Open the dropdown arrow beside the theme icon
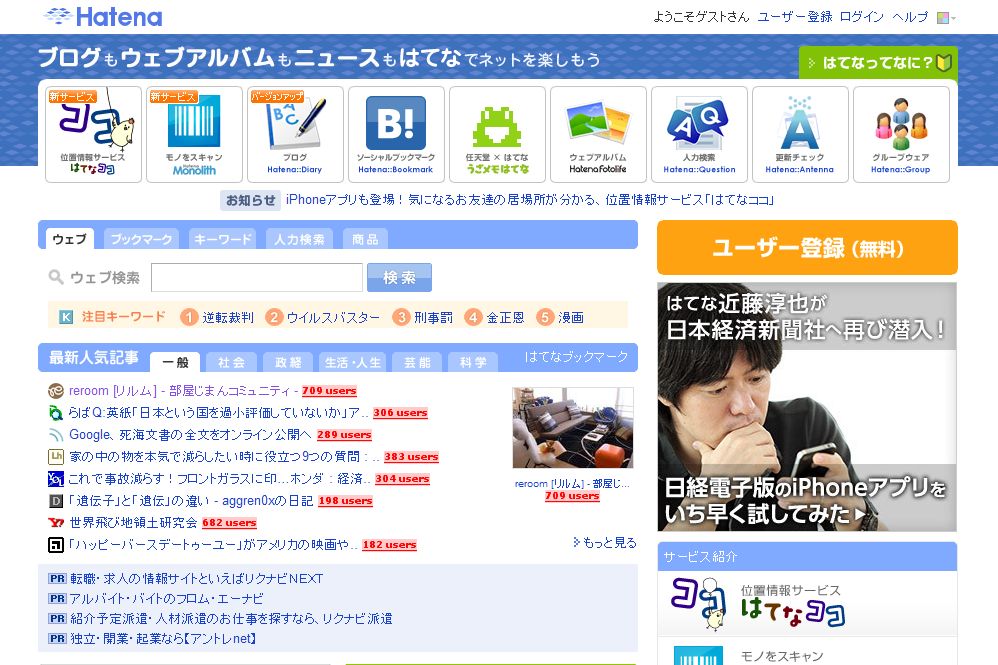 [x=953, y=18]
